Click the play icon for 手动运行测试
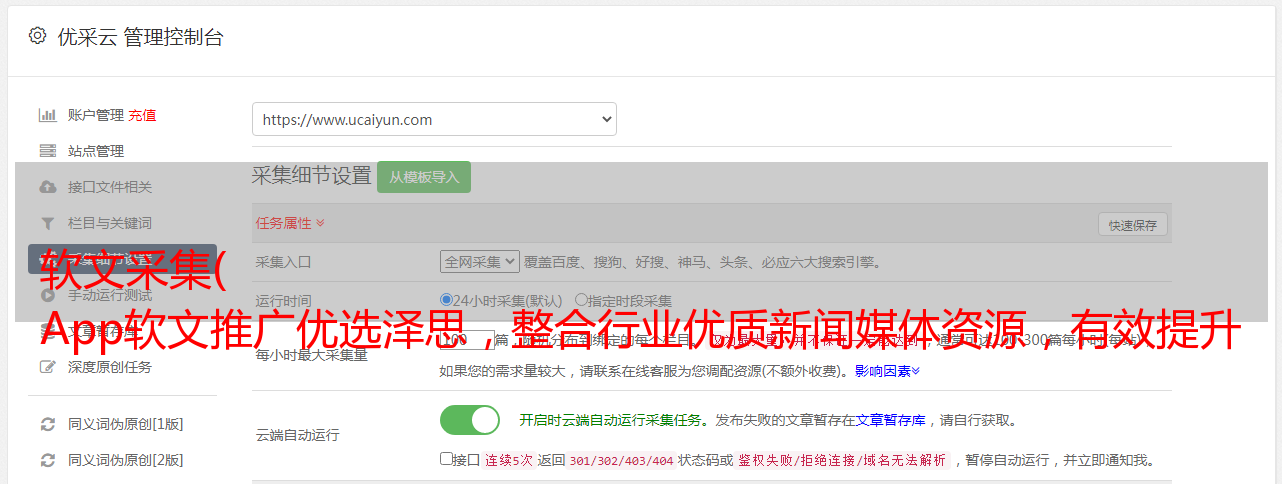This screenshot has height=484, width=1282. pos(47,295)
